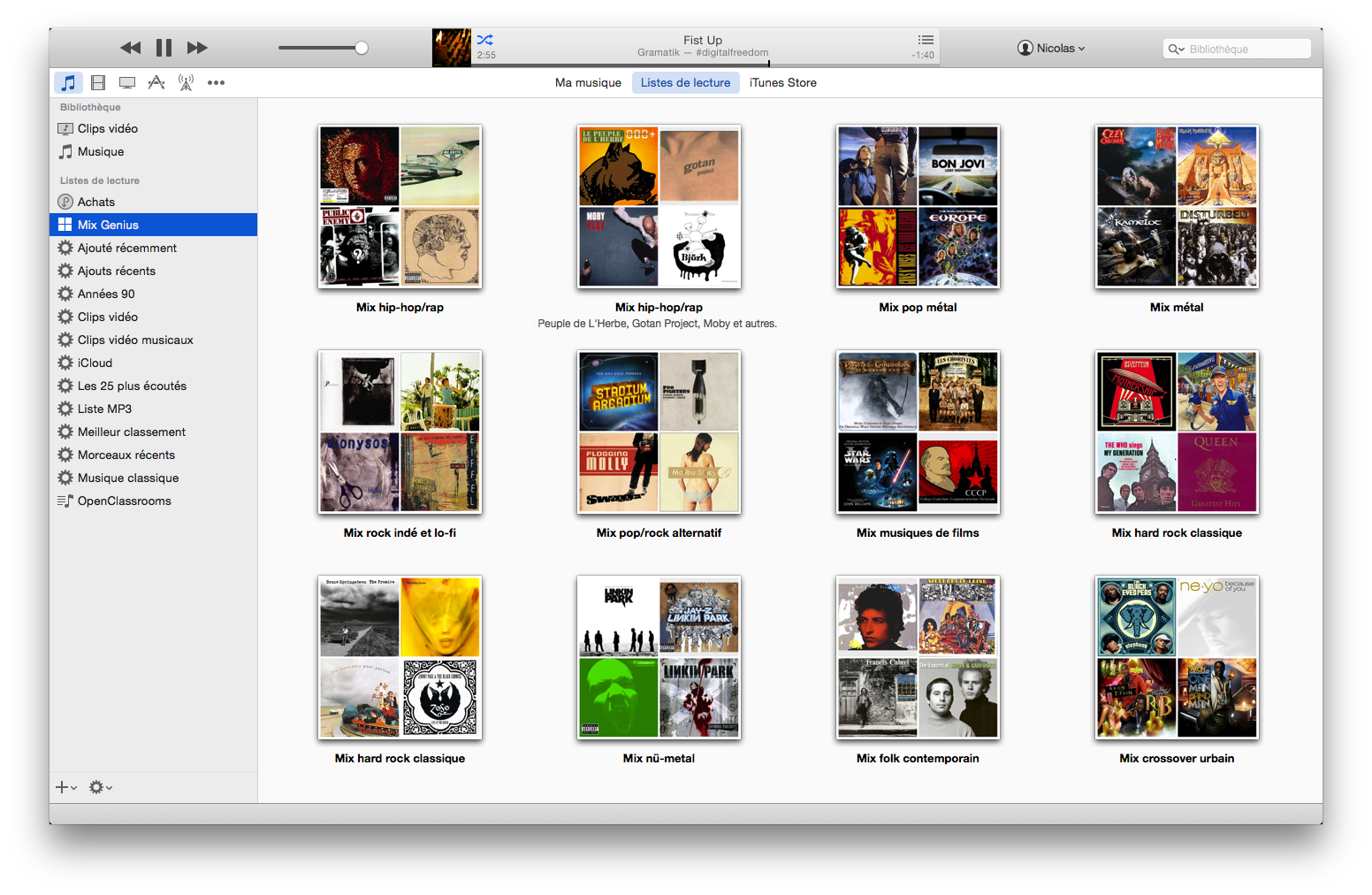This screenshot has height=895, width=1372.
Task: Adjust the volume slider knob
Action: pos(362,48)
